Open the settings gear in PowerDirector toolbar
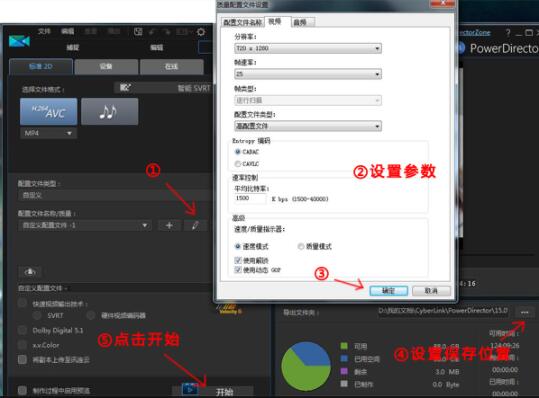Screen dimensions: 539x398 point(201,32)
